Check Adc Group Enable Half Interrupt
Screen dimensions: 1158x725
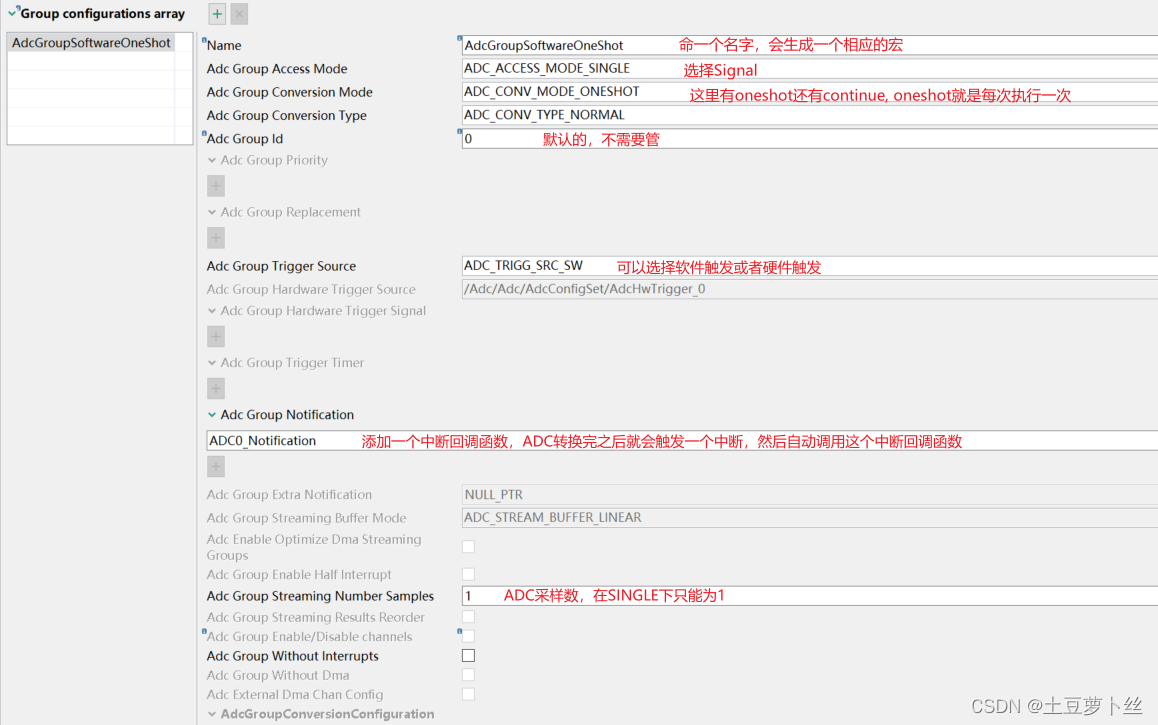pos(467,574)
